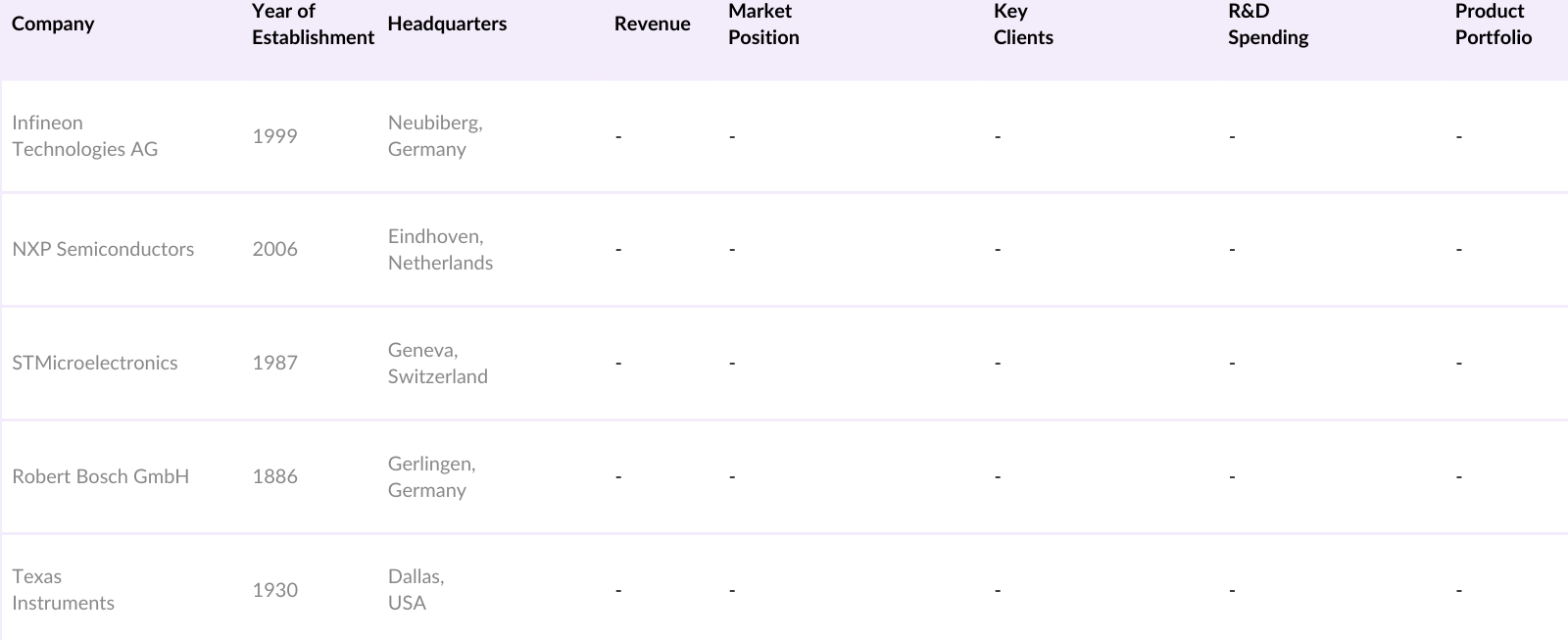Select the 1886 establishment year cell
Viewport: 1568px width, 640px height.
click(274, 476)
